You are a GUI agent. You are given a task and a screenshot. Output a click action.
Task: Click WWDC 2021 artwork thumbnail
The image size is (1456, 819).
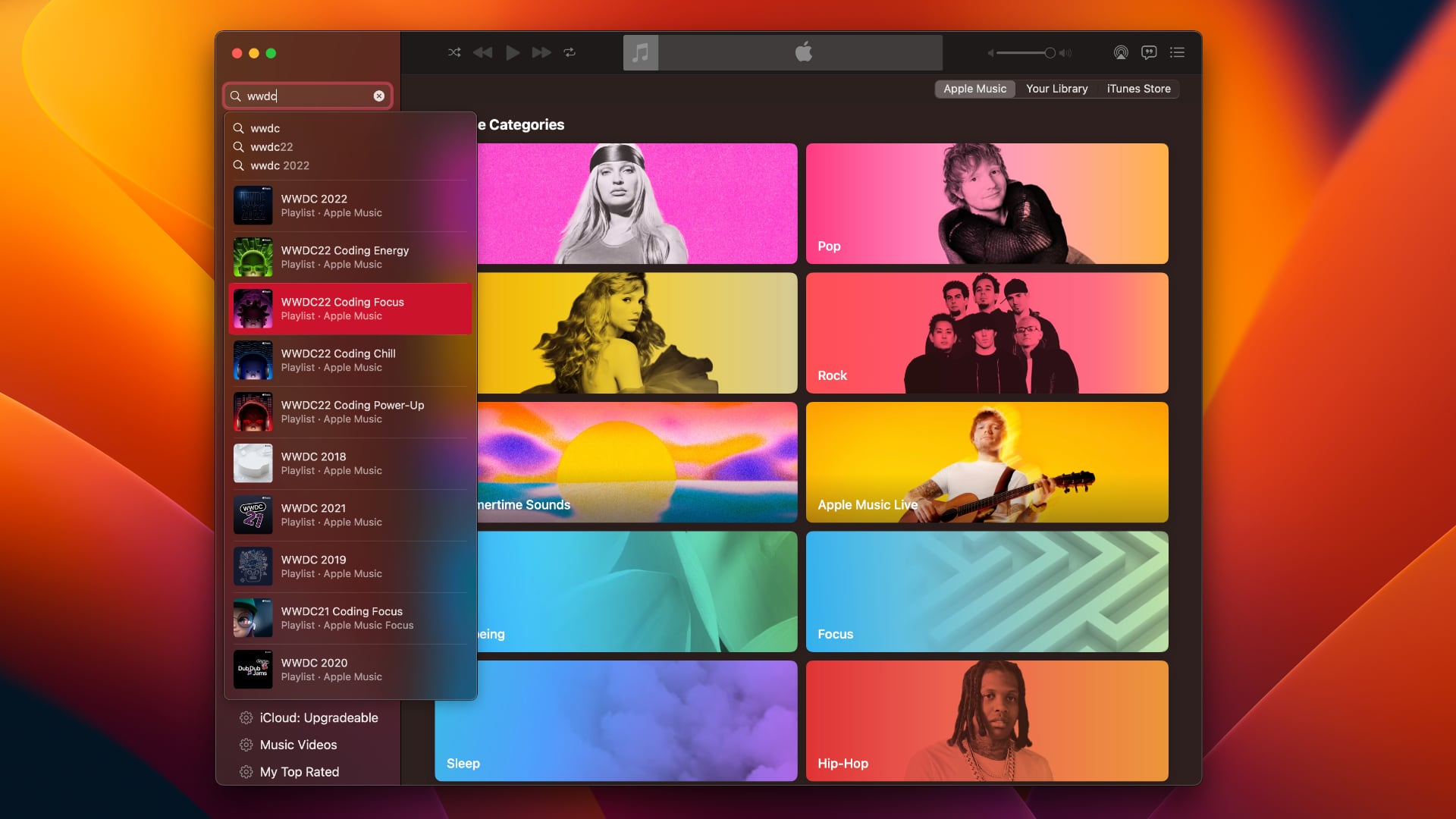[253, 515]
